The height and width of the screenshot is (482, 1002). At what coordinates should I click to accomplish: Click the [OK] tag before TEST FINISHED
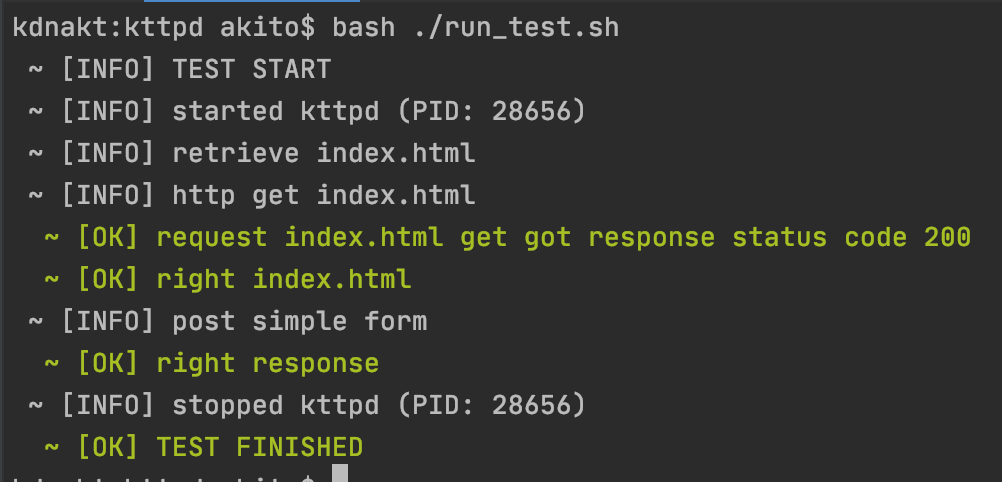pyautogui.click(x=108, y=447)
